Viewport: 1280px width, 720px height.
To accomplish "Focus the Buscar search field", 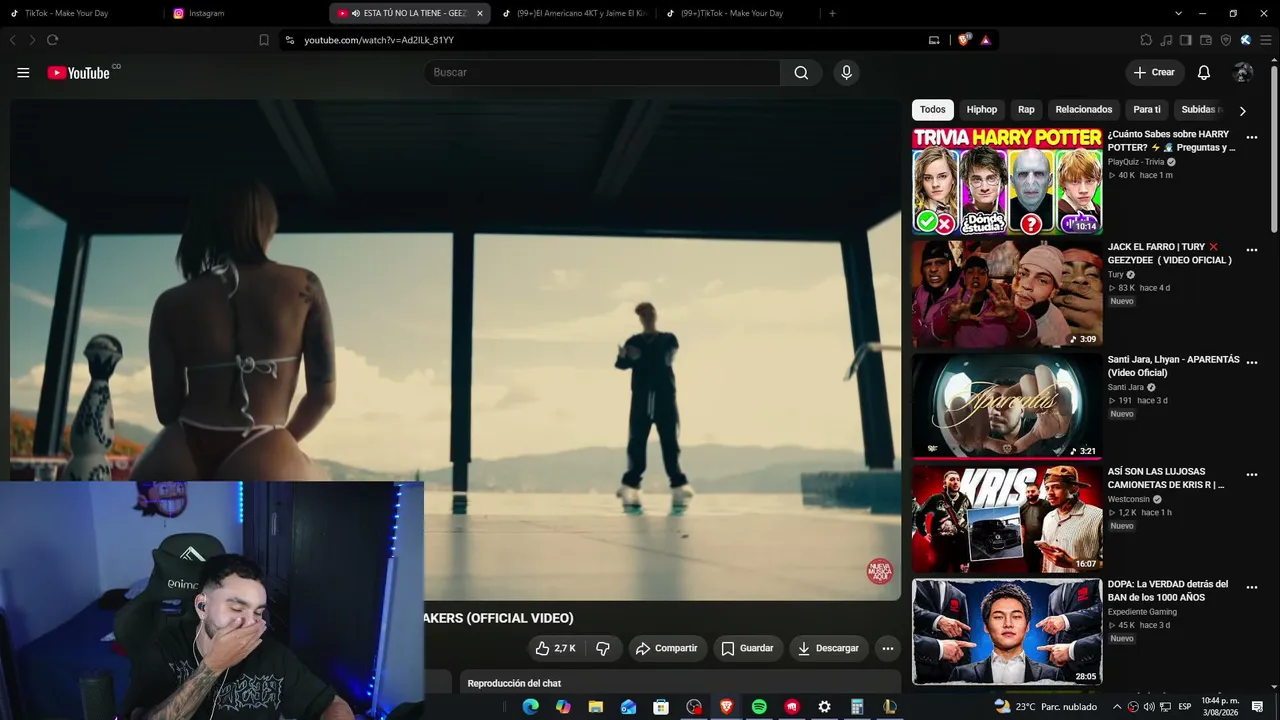I will (602, 72).
